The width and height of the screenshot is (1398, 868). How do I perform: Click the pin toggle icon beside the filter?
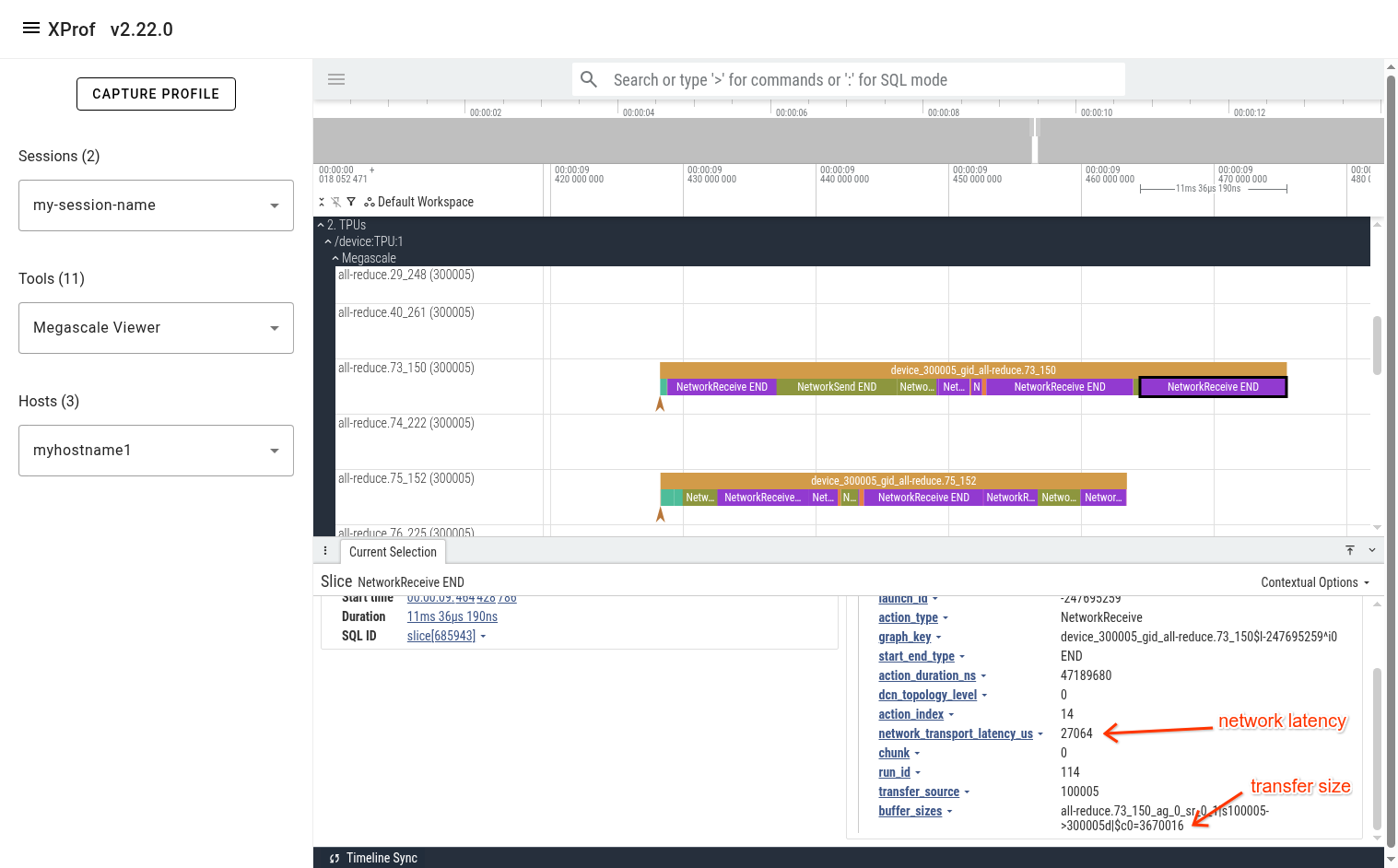tap(336, 201)
